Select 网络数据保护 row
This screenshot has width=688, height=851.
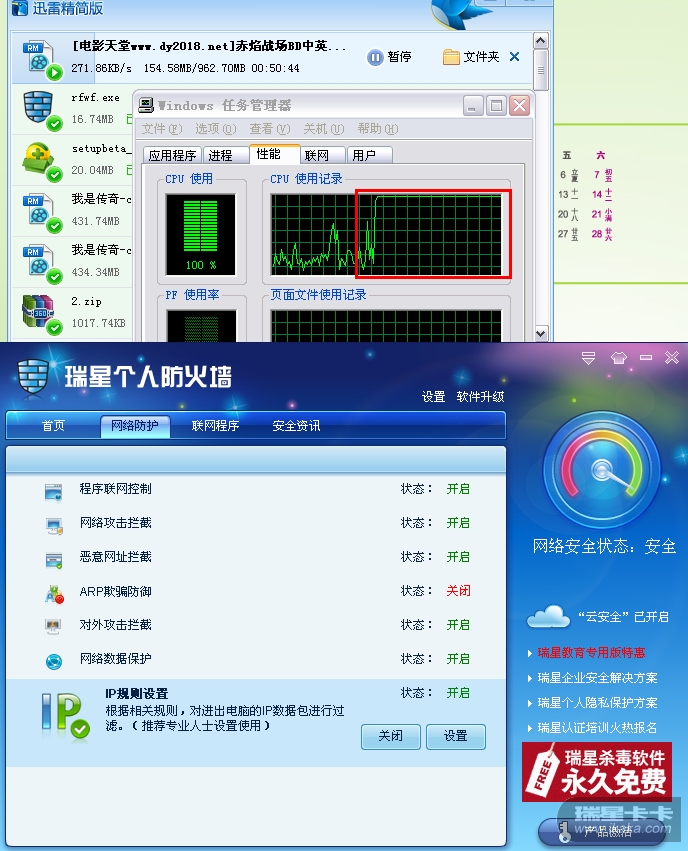256,659
